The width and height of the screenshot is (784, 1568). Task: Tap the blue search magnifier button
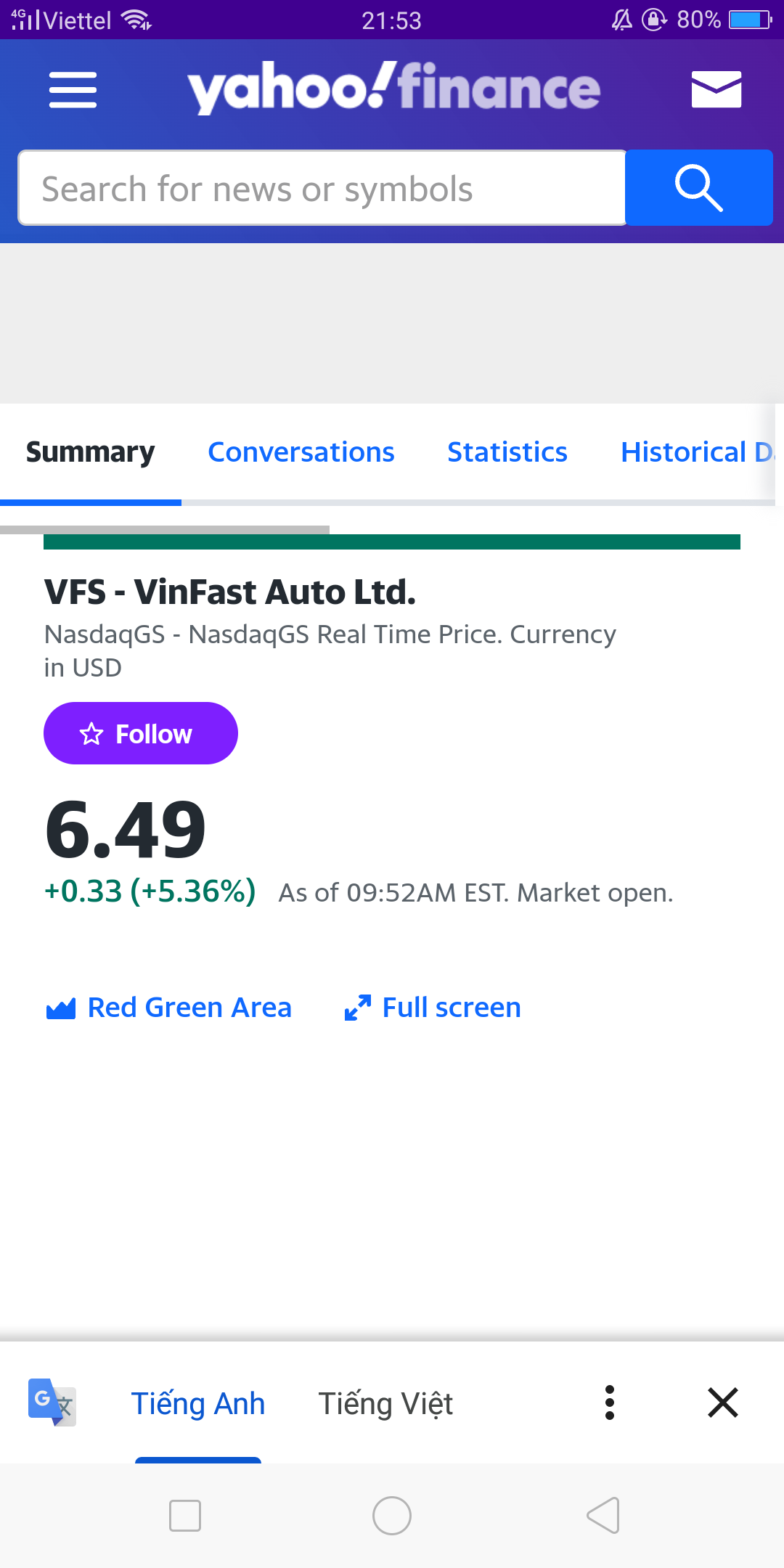point(698,188)
